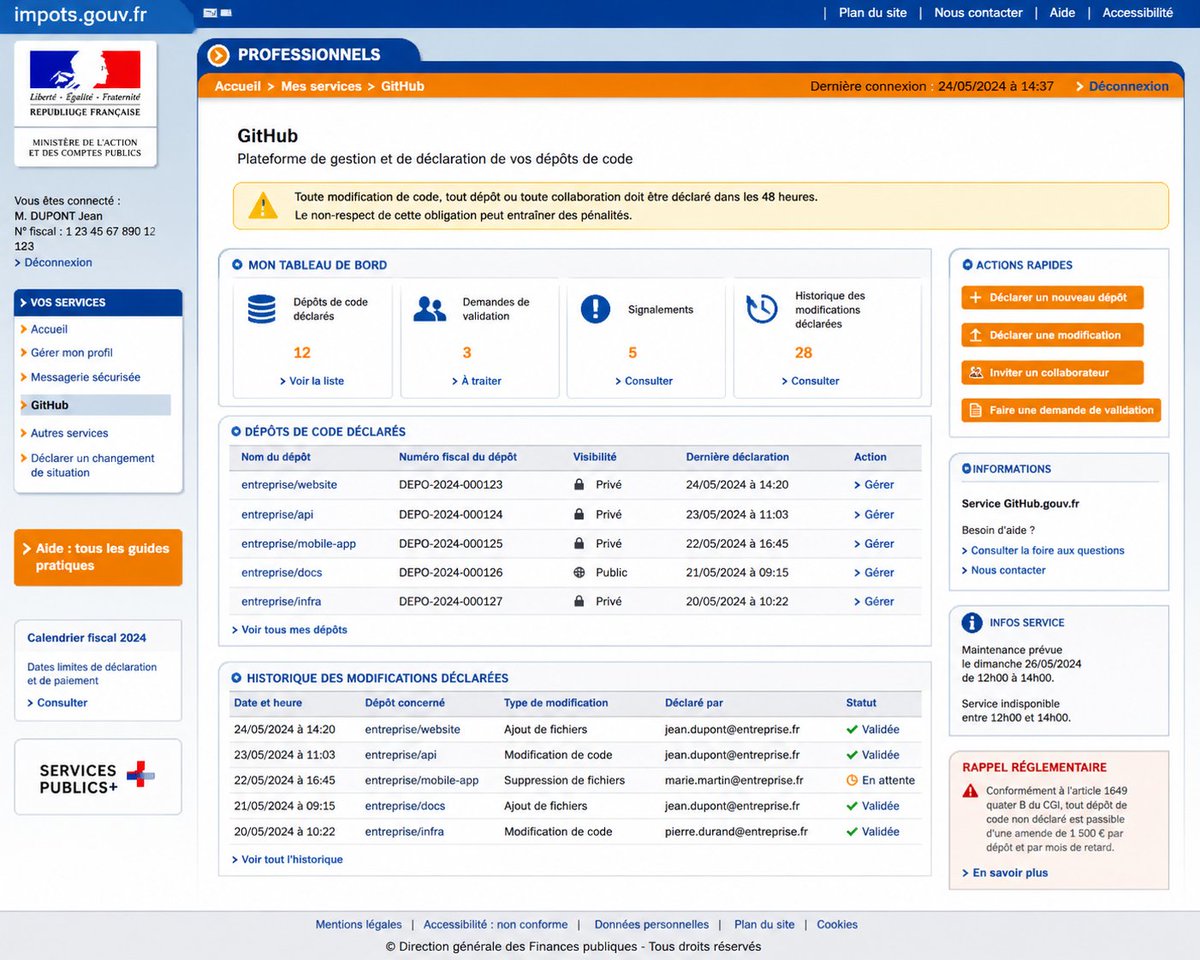1200x960 pixels.
Task: Click the yellow warning triangle in alert banner
Action: click(x=263, y=205)
